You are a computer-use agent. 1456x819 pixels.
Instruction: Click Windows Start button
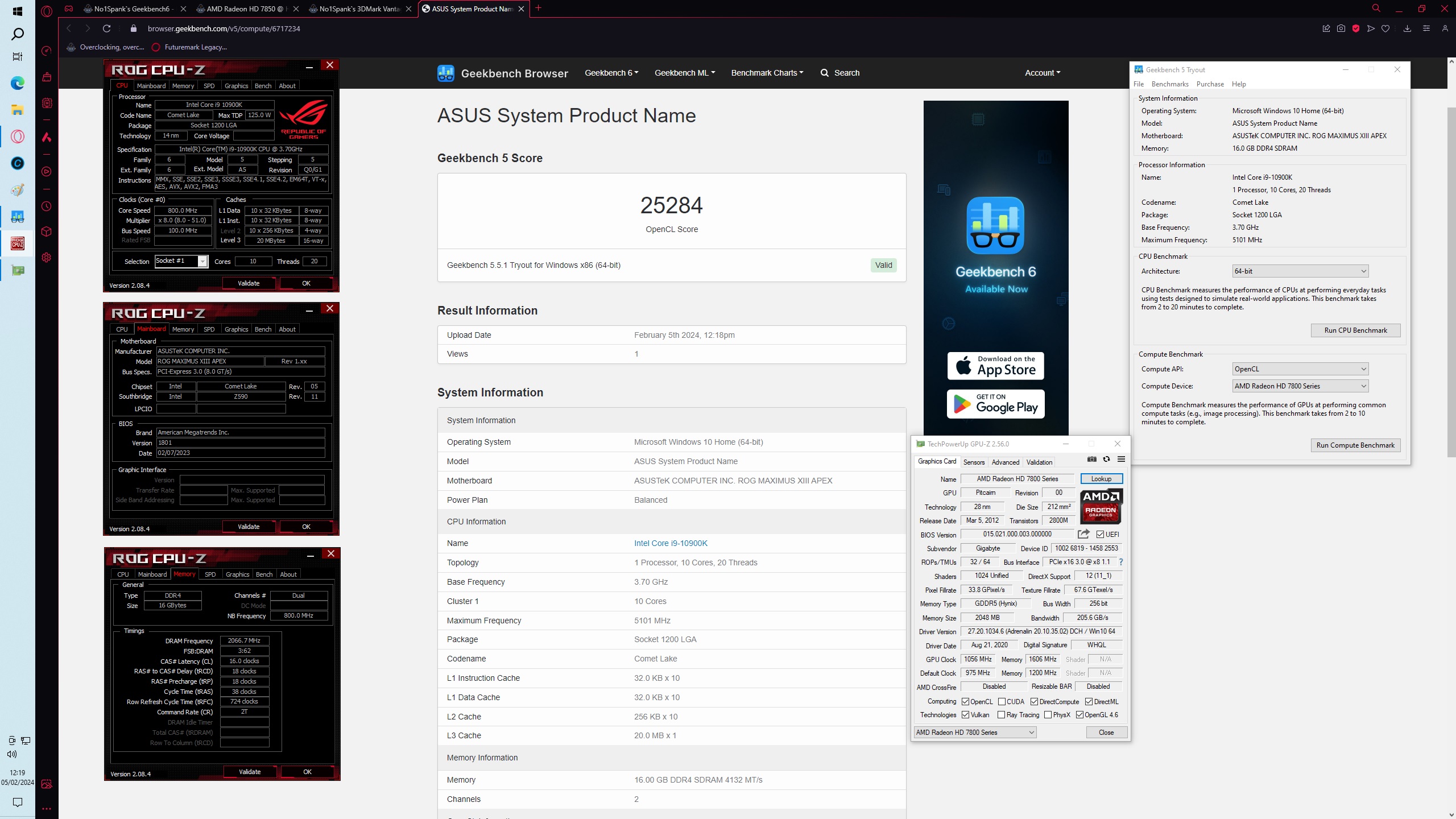(x=18, y=11)
